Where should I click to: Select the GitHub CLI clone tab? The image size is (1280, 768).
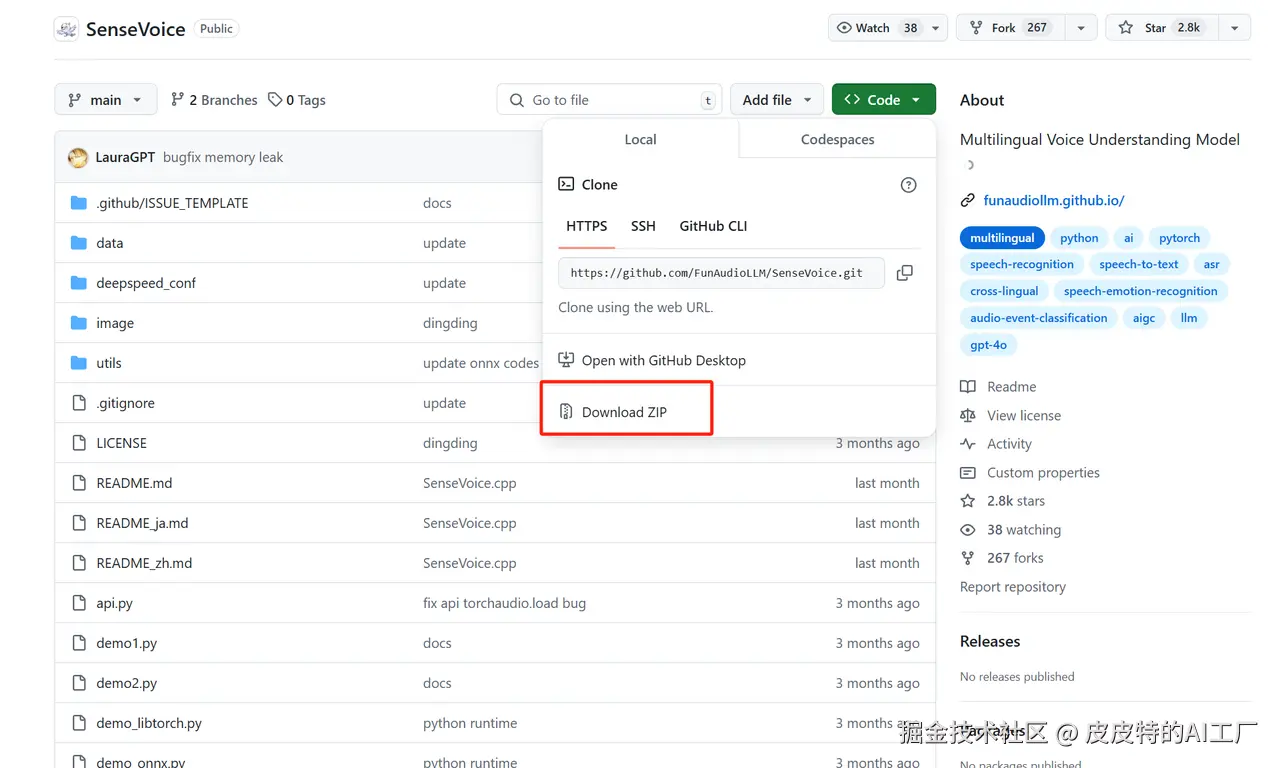pyautogui.click(x=713, y=226)
